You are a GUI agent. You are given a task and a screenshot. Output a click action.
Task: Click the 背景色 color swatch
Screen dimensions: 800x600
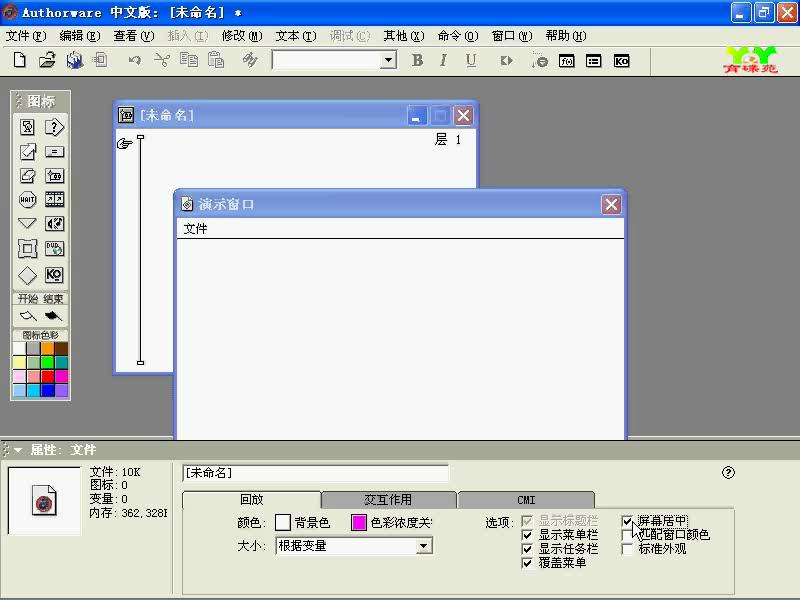pos(283,522)
